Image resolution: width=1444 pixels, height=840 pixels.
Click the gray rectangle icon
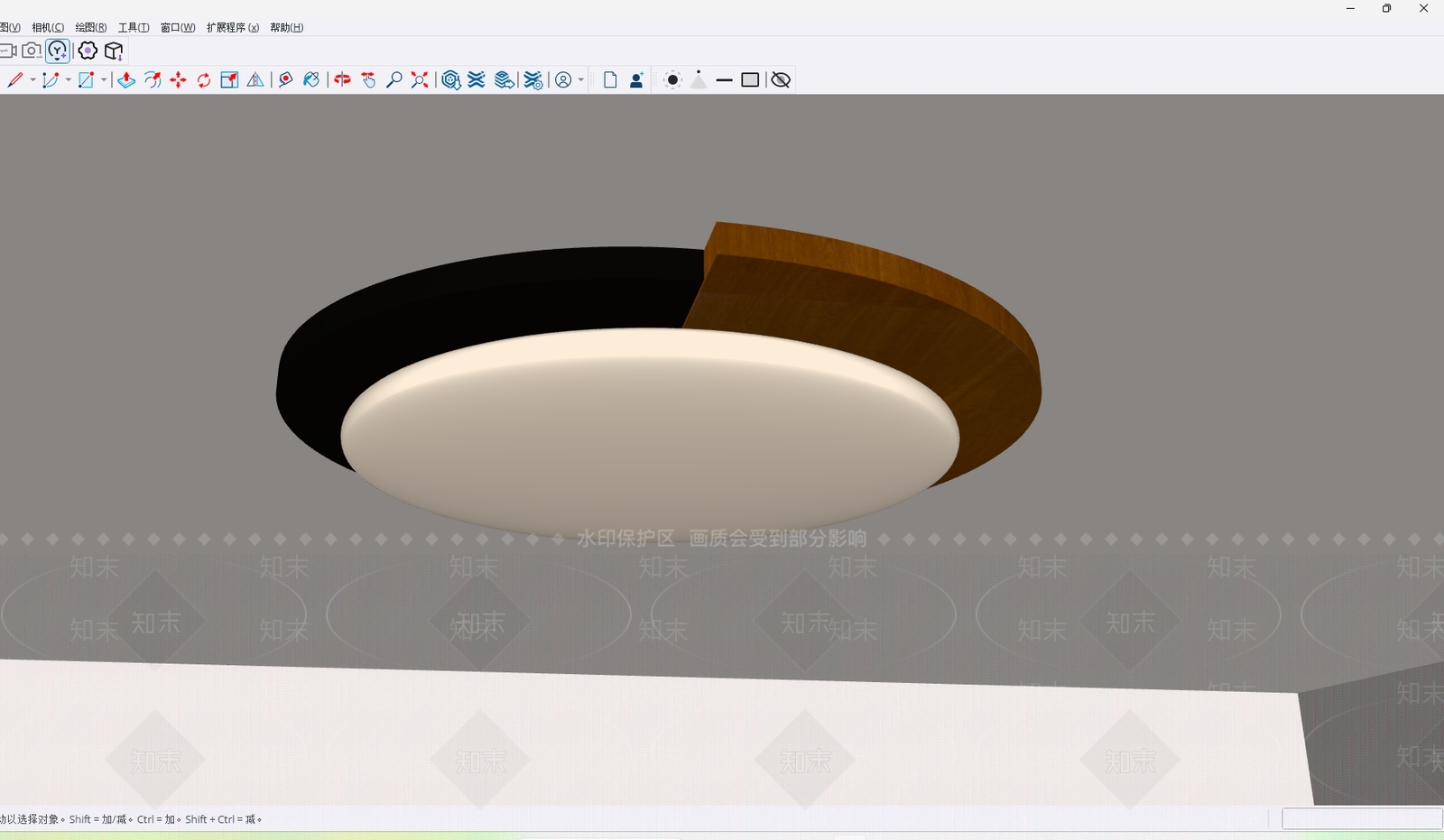pos(750,80)
